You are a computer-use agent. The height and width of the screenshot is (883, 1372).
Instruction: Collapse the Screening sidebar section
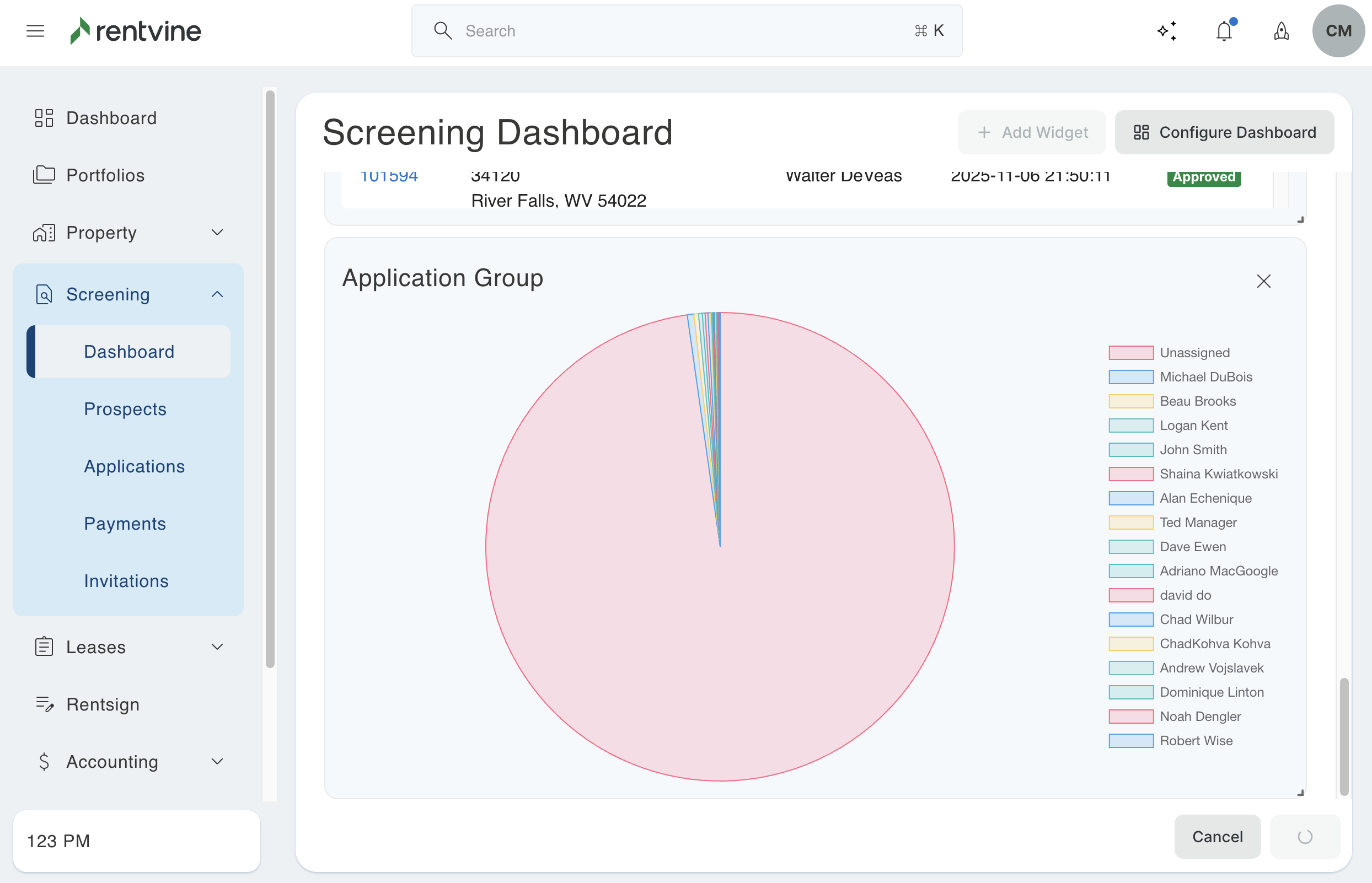(x=217, y=294)
